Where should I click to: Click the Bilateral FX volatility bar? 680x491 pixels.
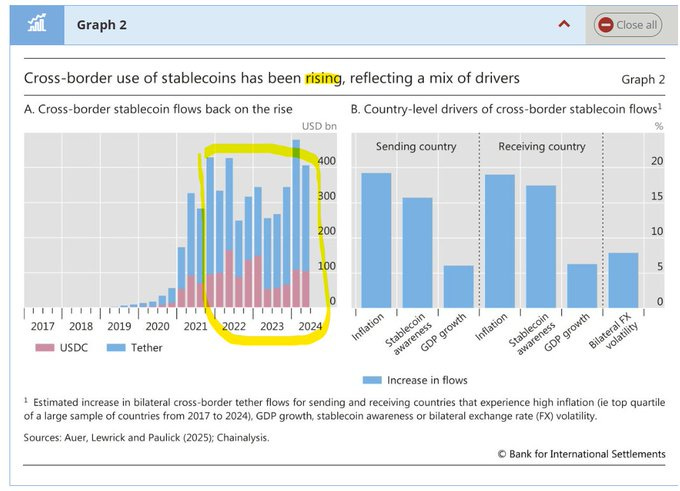623,280
